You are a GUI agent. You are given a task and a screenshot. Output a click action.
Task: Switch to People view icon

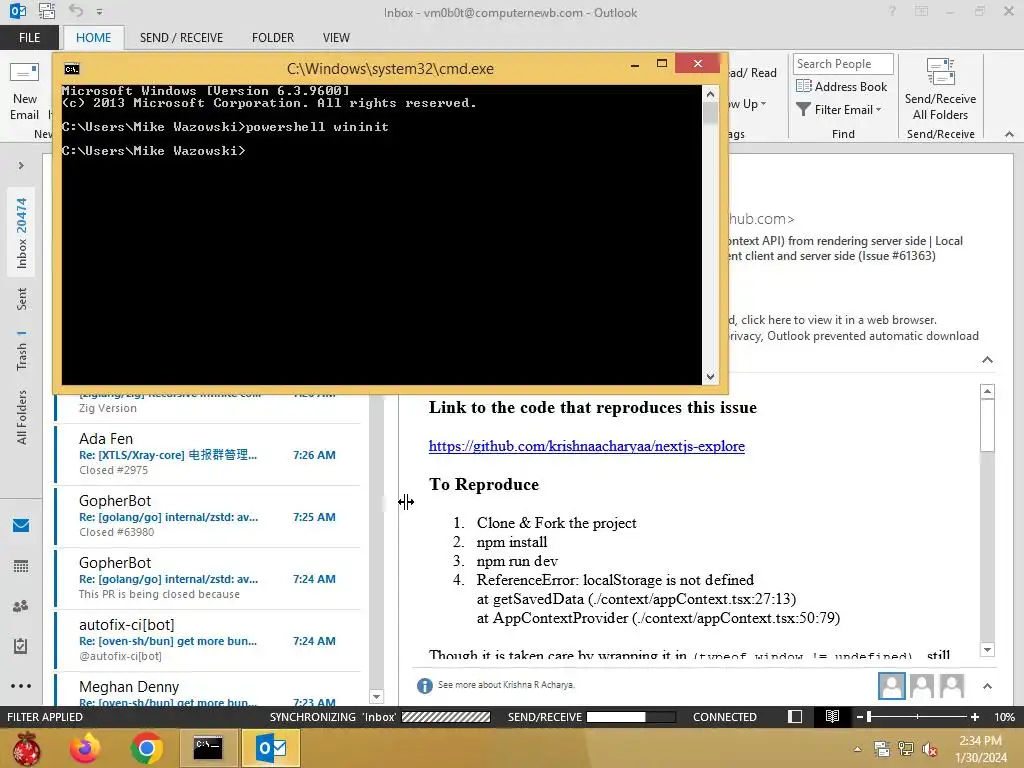coord(21,606)
